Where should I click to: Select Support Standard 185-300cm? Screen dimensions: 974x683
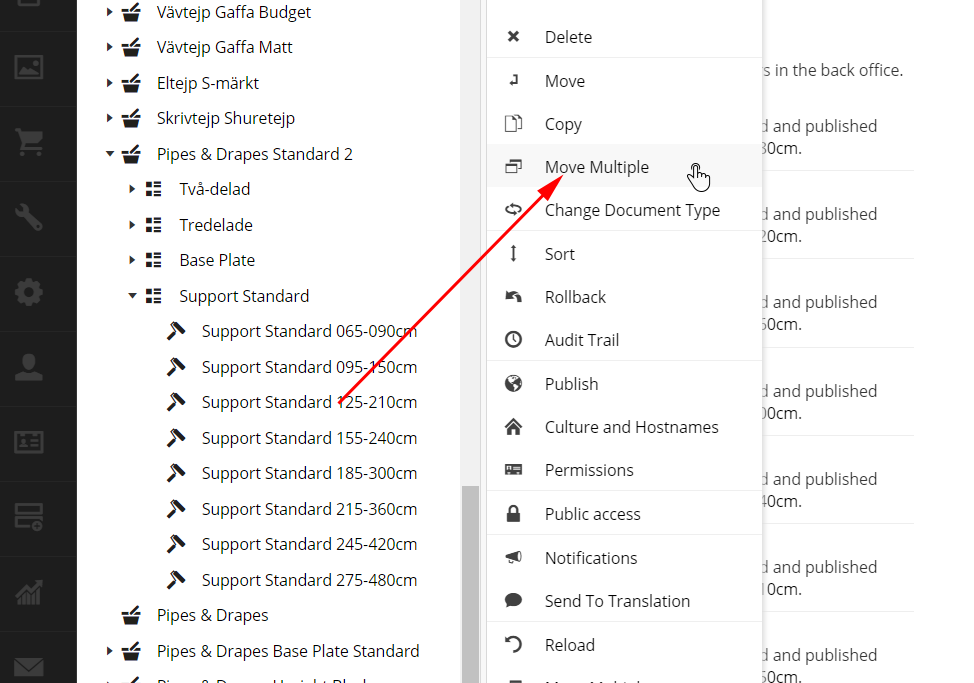point(309,473)
